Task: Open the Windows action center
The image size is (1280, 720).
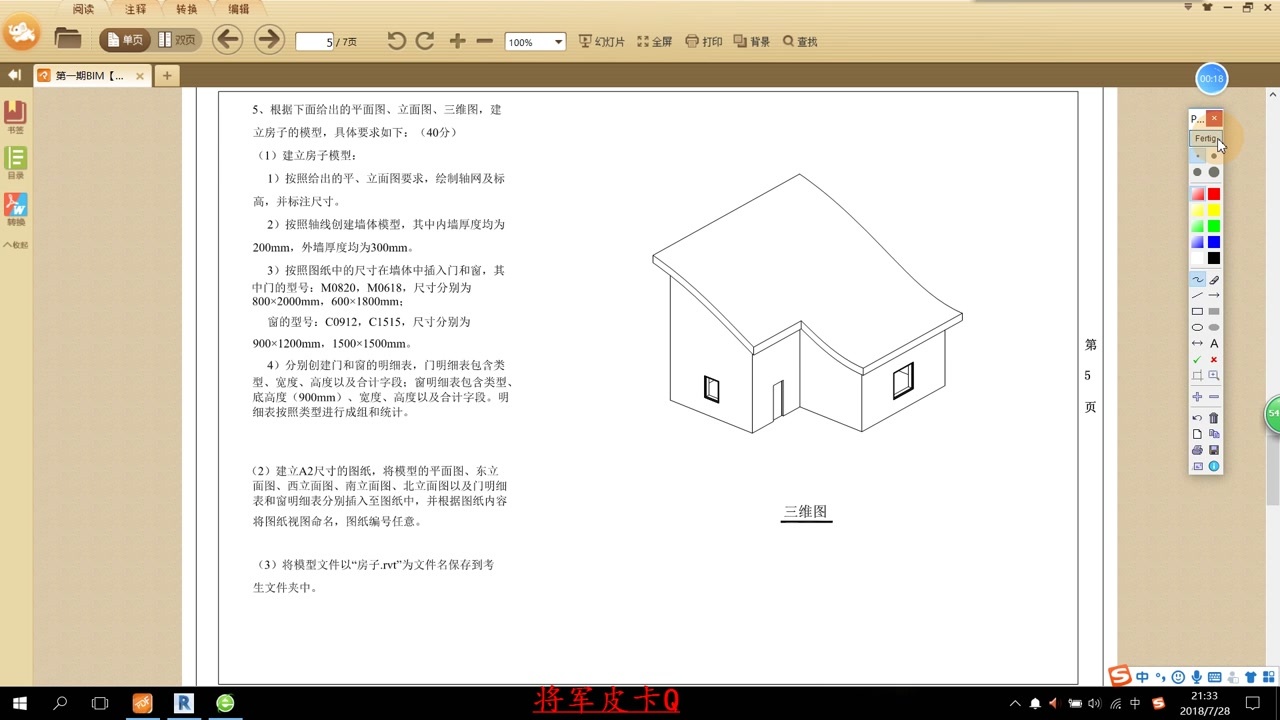Action: (x=1253, y=703)
